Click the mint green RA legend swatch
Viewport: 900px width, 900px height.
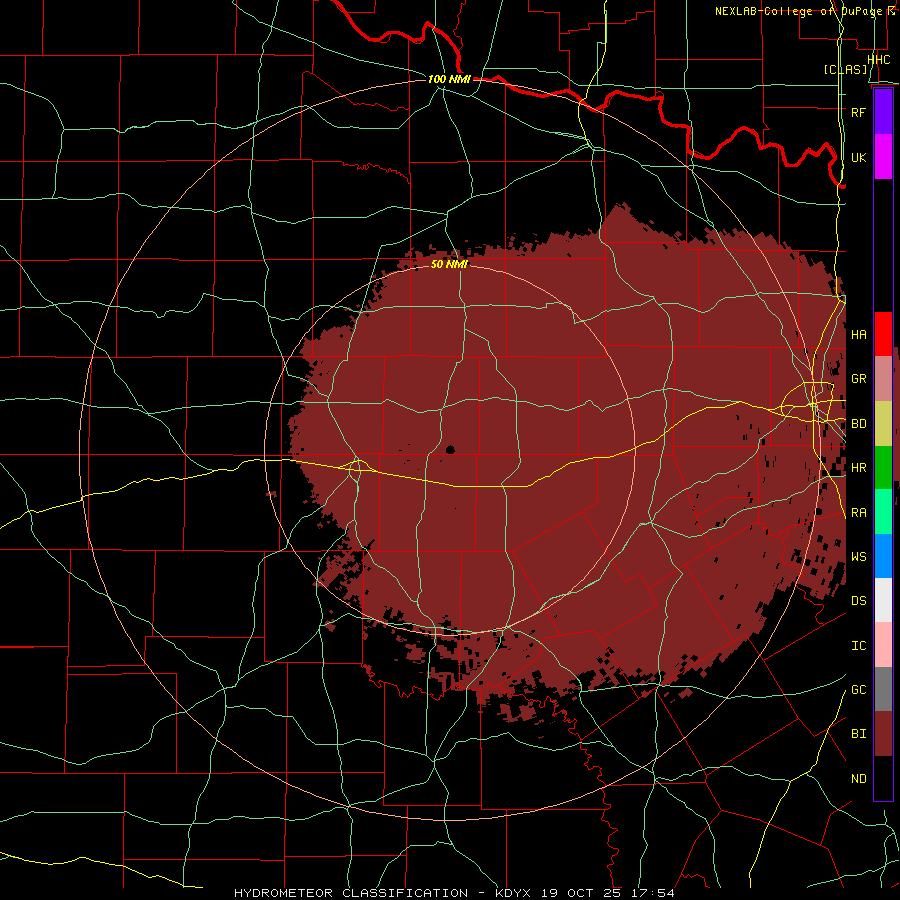click(883, 512)
